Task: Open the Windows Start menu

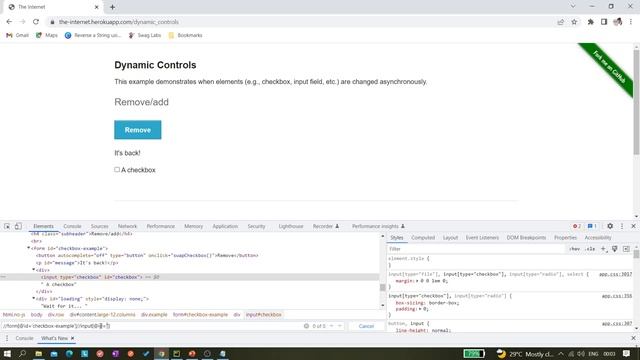Action: point(7,354)
